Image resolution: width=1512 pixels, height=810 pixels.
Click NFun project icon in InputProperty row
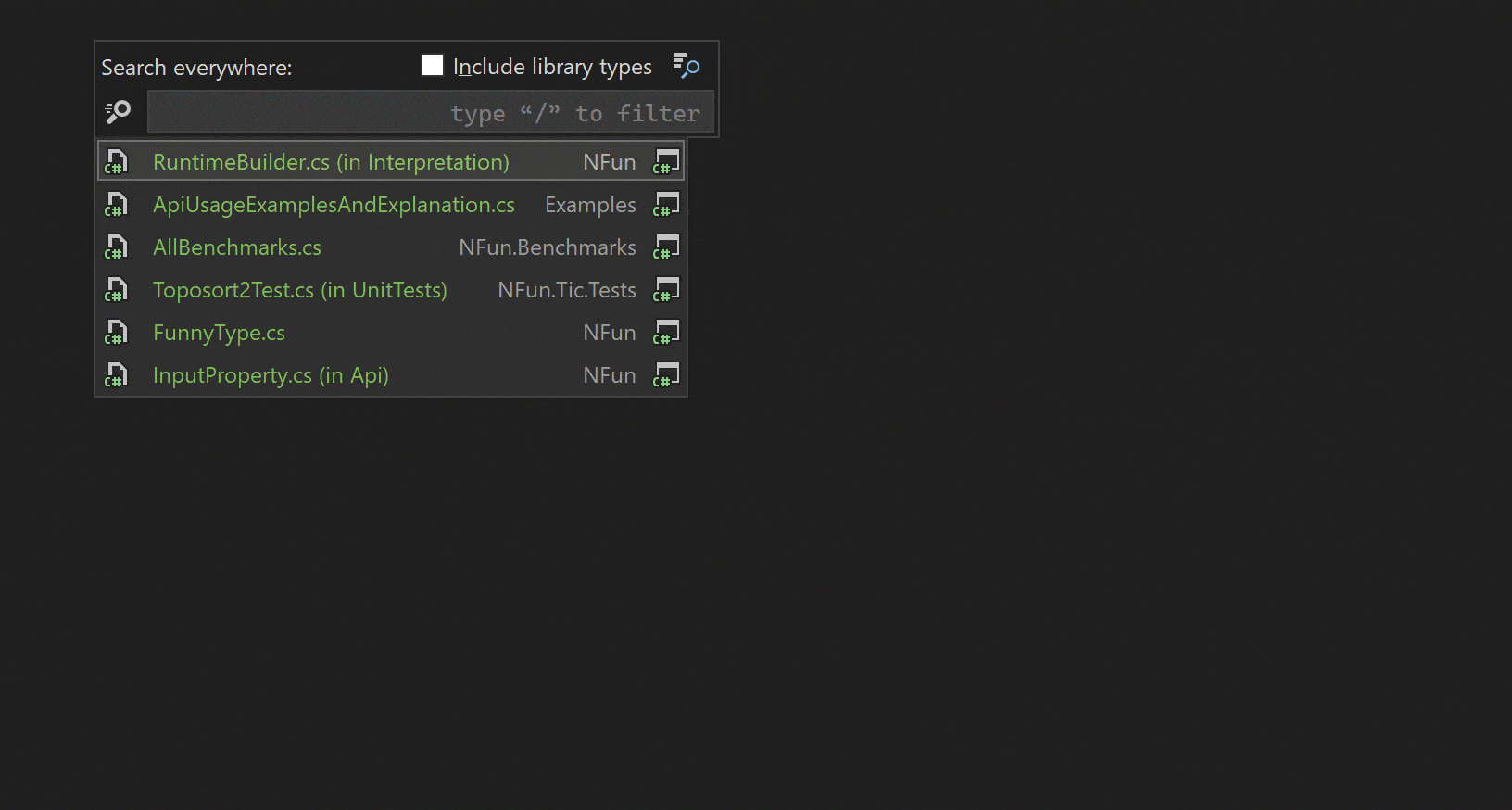tap(666, 374)
